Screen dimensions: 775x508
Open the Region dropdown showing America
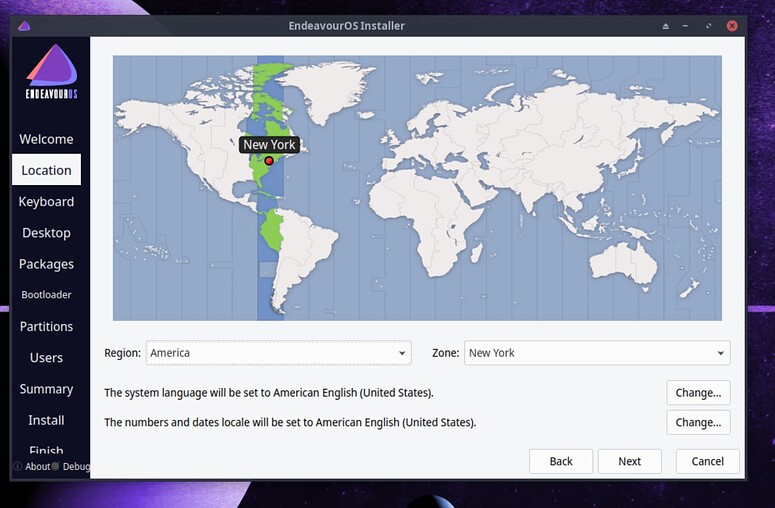278,353
